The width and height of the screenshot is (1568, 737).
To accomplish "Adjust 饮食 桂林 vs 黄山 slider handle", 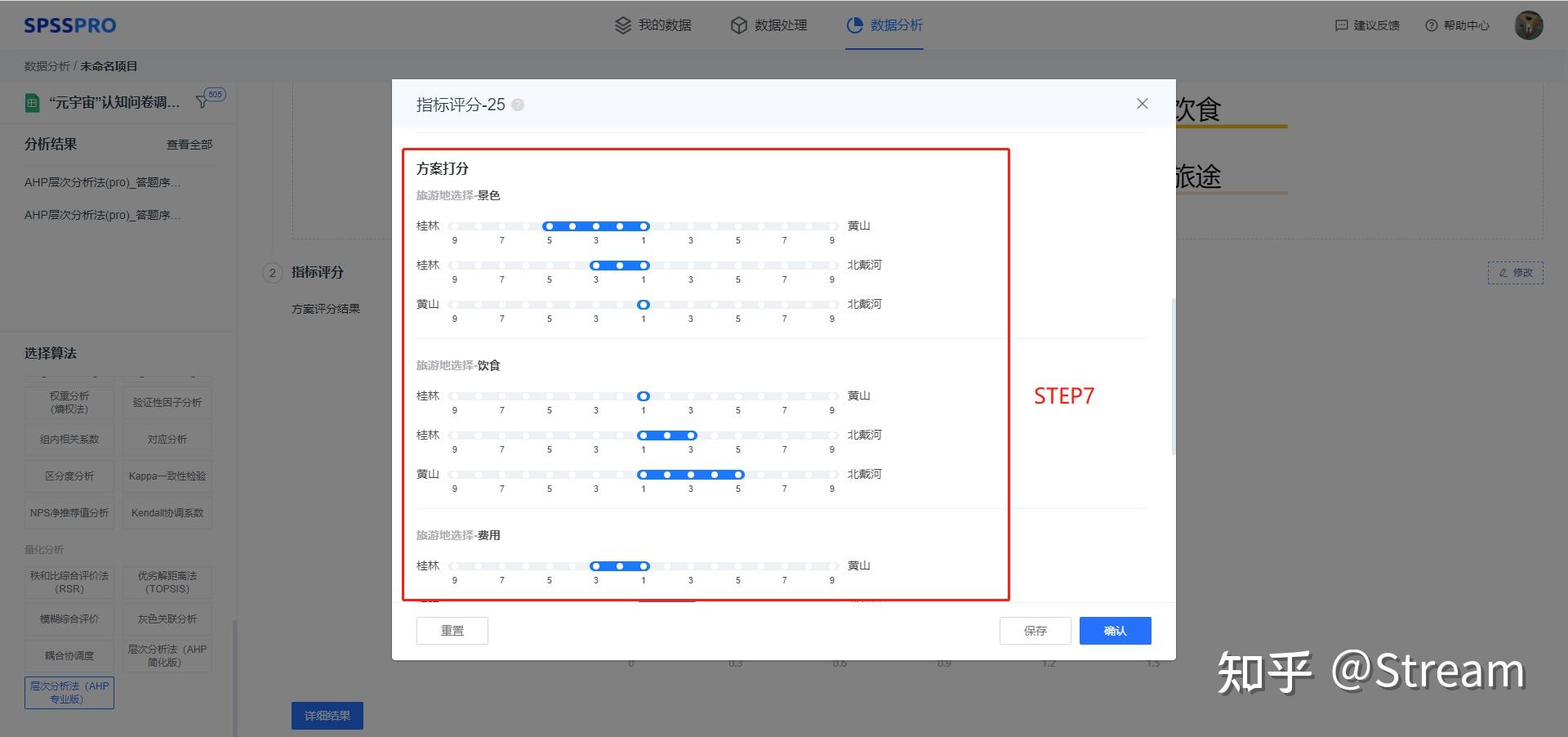I will point(644,396).
